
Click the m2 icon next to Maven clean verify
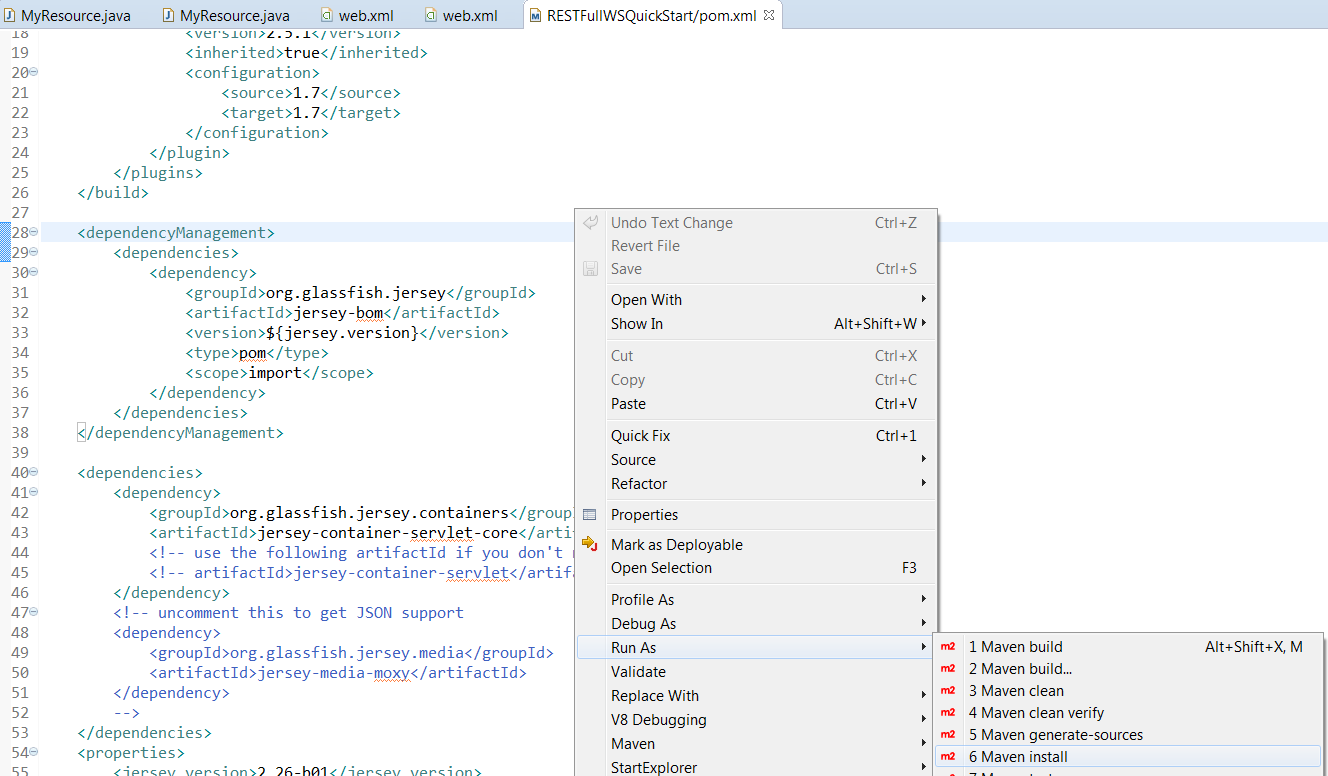(948, 713)
